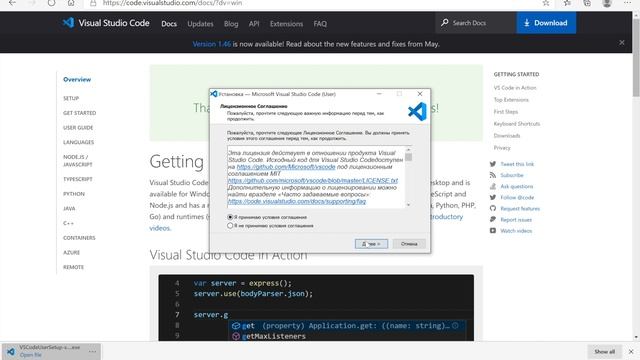Click the license text scrollbar up arrow
This screenshot has height=360, width=640.
click(408, 149)
